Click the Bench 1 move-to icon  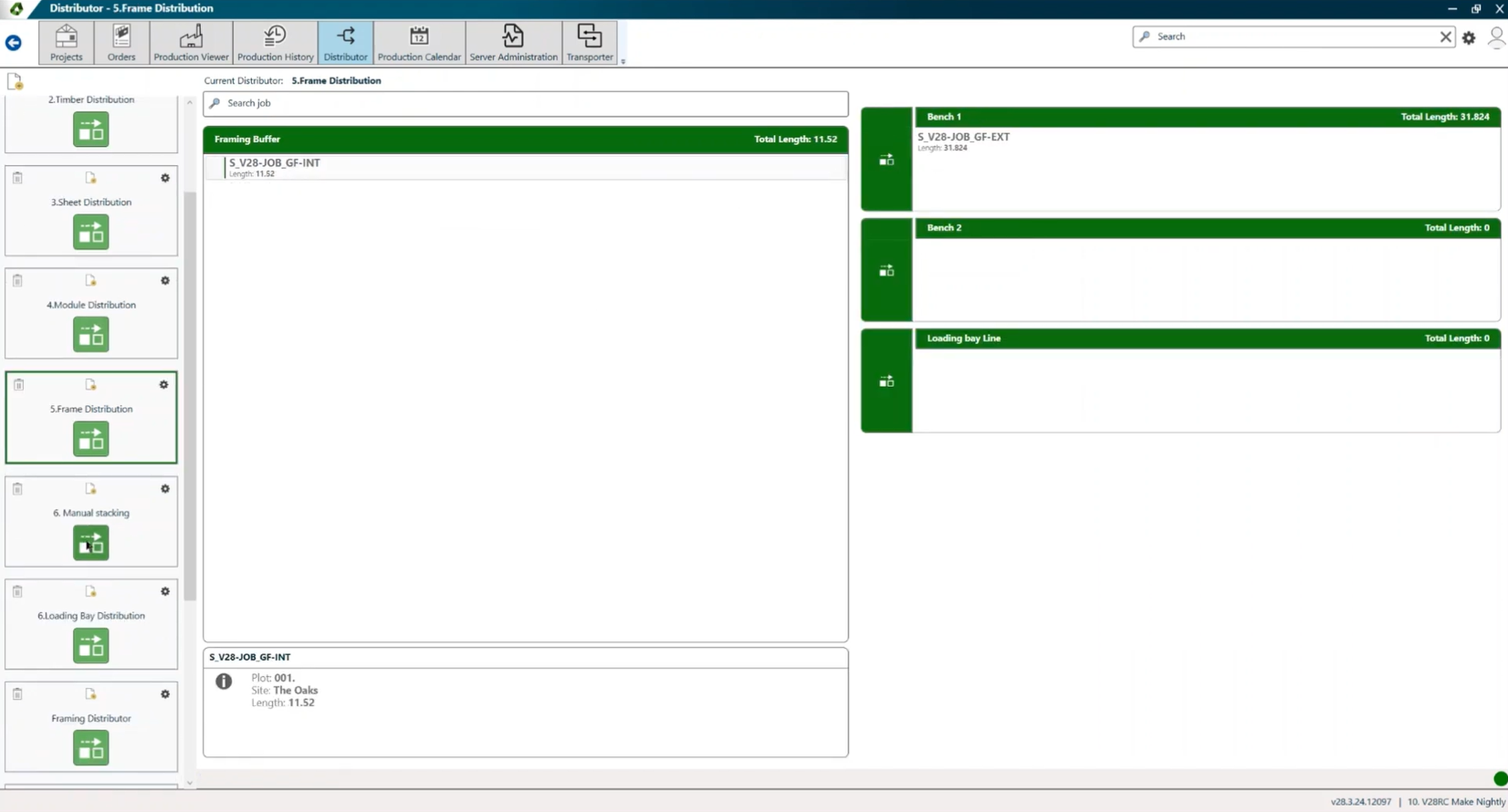coord(886,160)
